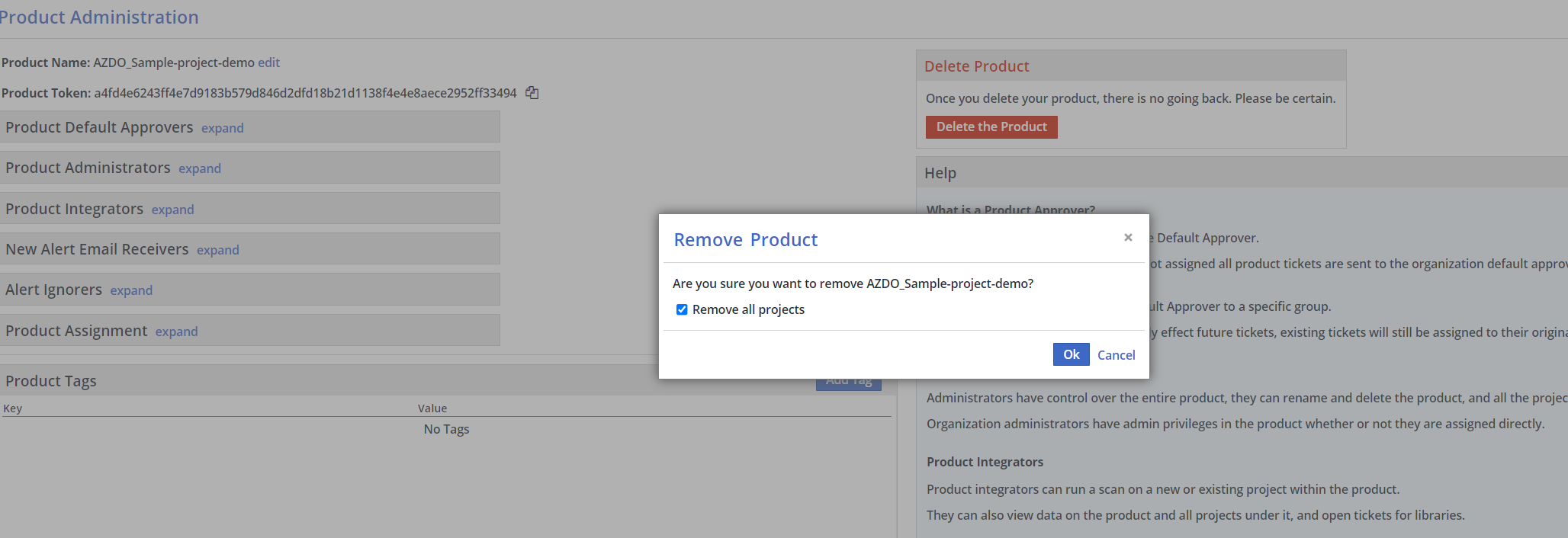This screenshot has width=1568, height=538.
Task: Expand the Product Default Approvers section
Action: (x=222, y=128)
